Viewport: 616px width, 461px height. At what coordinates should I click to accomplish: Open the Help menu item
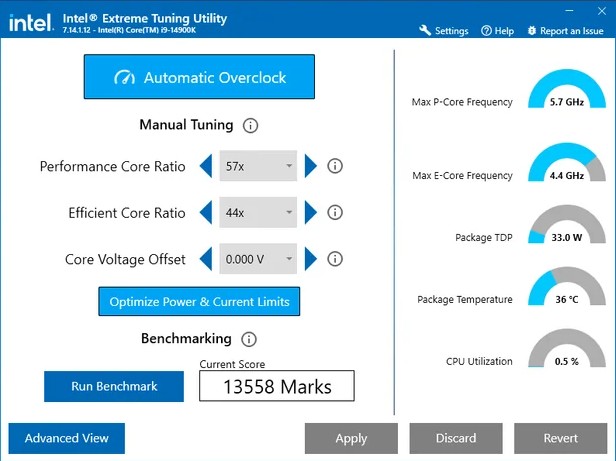coord(497,31)
